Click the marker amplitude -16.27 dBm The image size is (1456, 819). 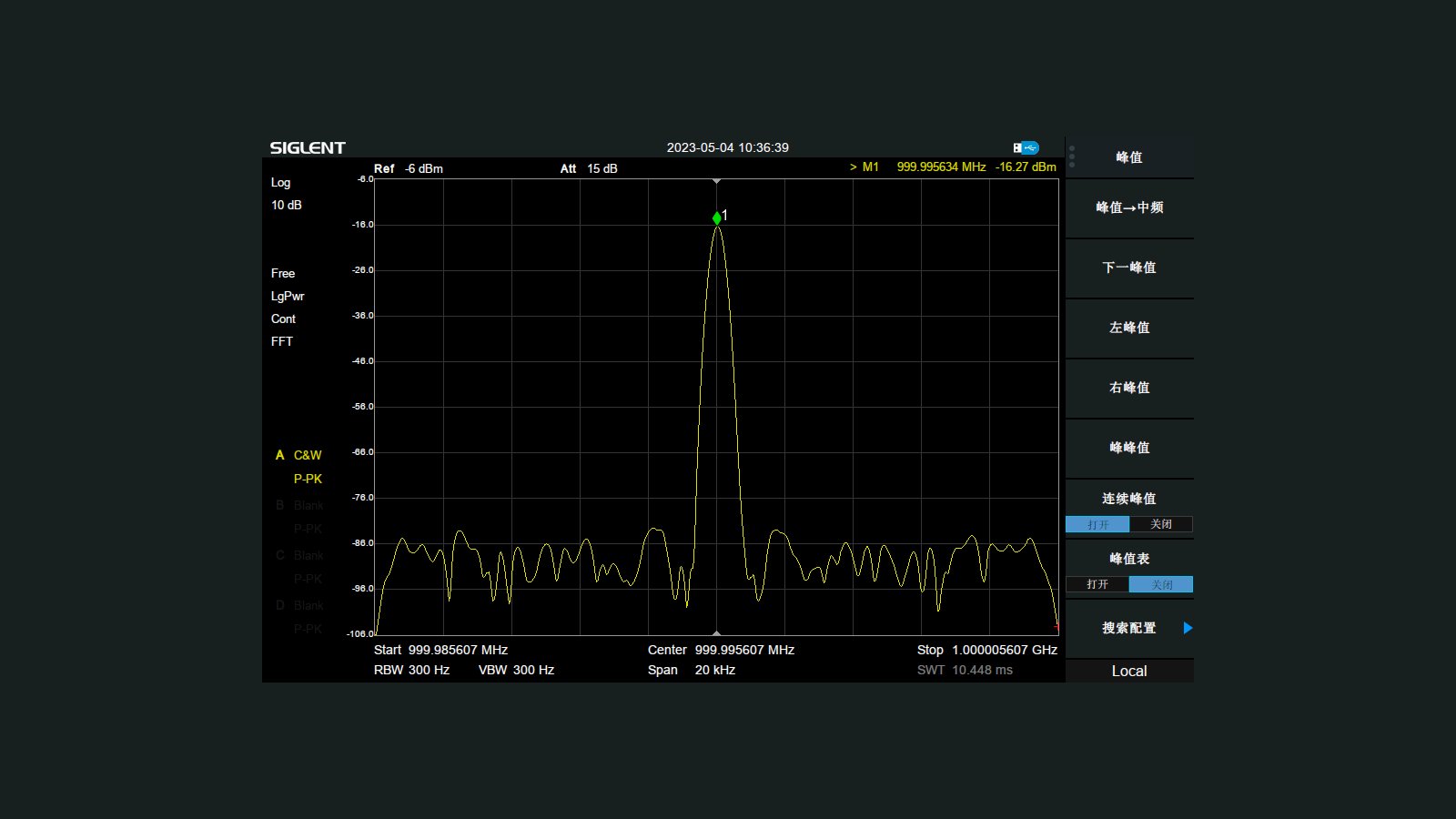pos(1026,167)
